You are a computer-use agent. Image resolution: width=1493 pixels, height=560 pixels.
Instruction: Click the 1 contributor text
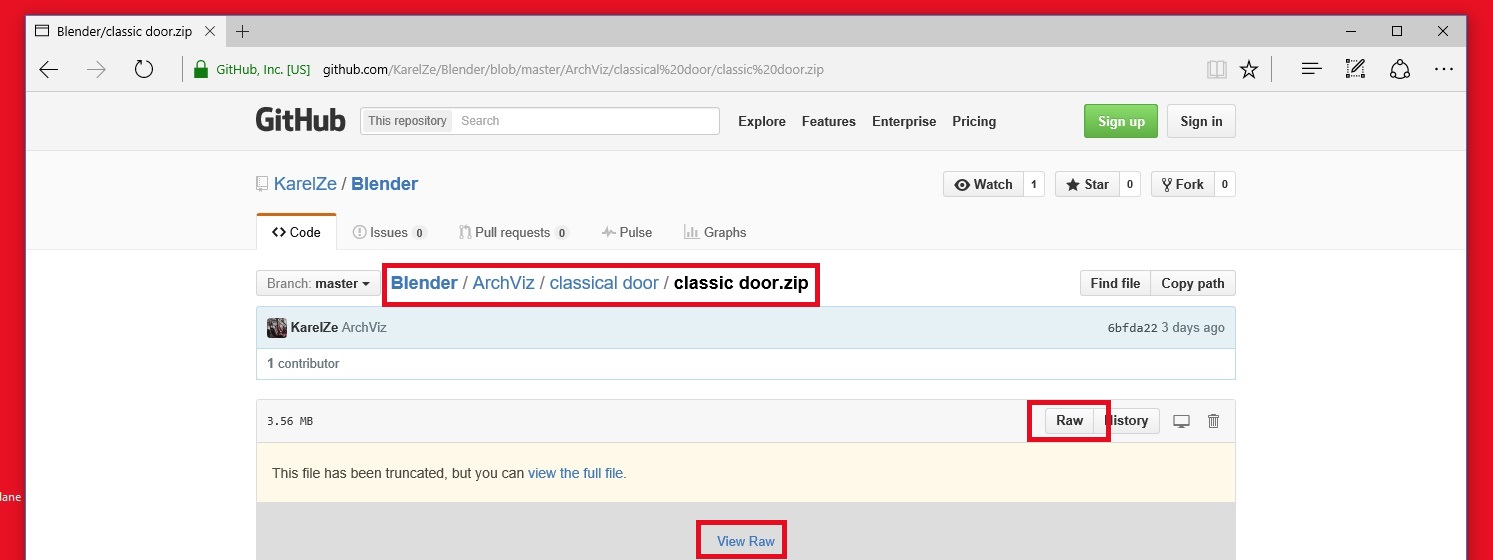(x=303, y=364)
